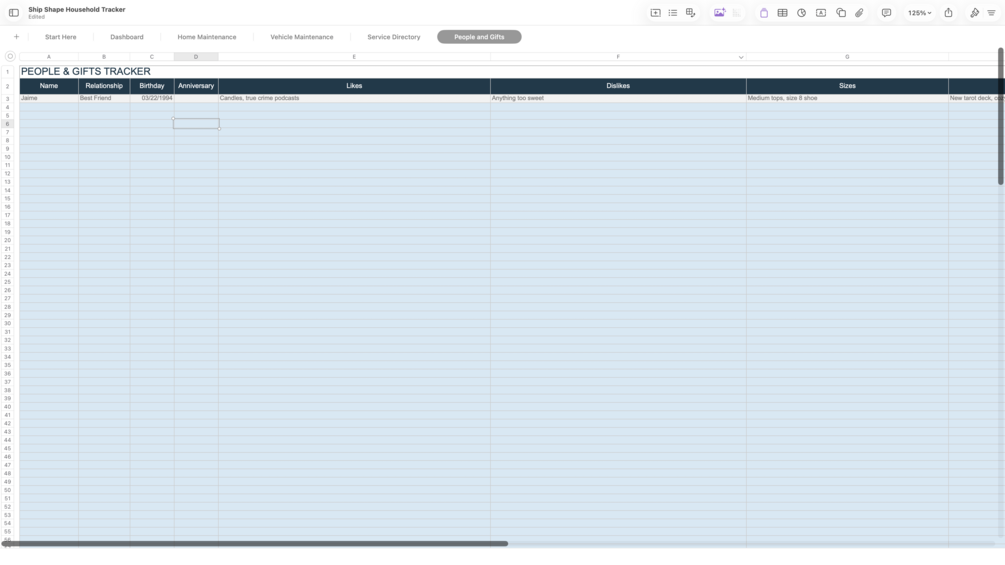Select column B header
The height and width of the screenshot is (565, 1005).
point(104,57)
